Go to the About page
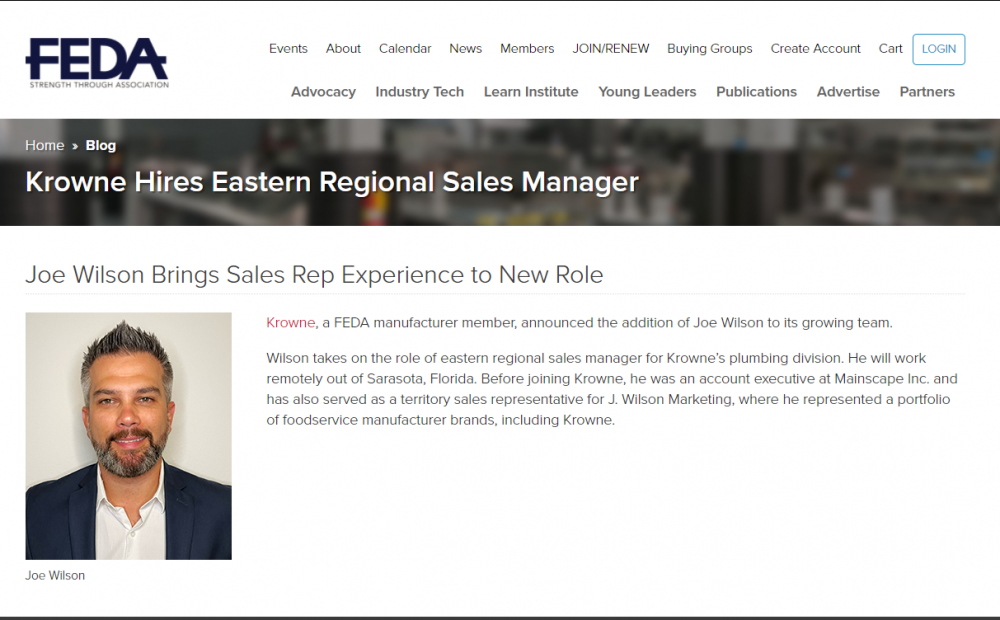The image size is (1000, 620). [343, 49]
